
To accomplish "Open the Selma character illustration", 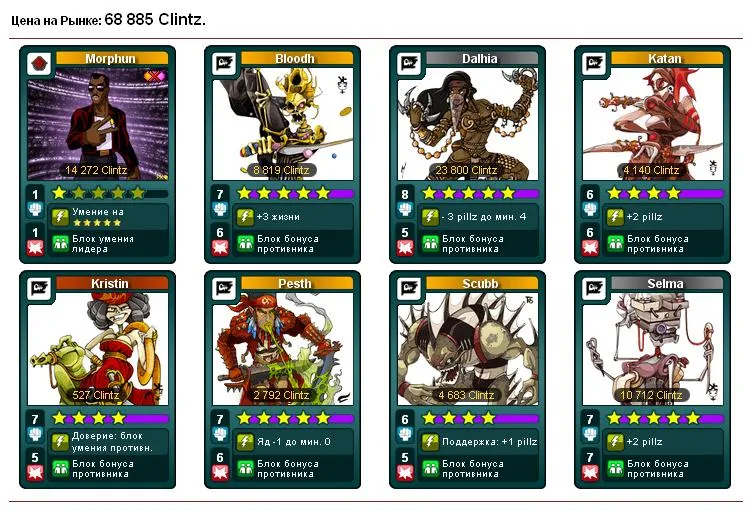I will (x=653, y=349).
